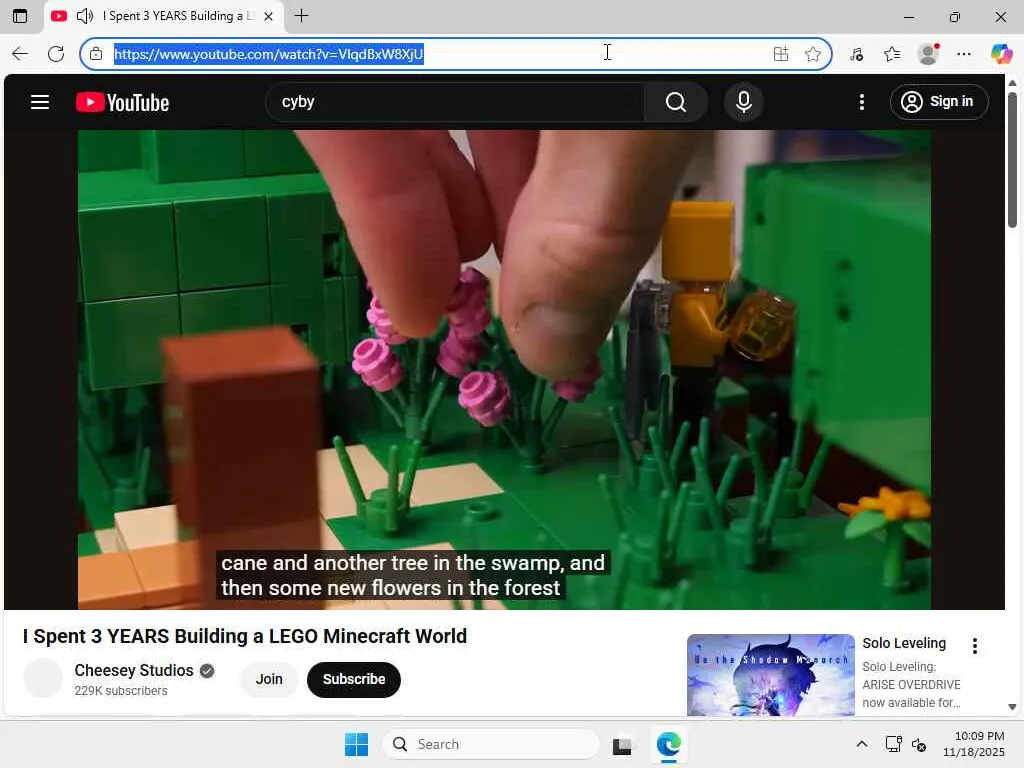Open a new browser tab

click(301, 16)
